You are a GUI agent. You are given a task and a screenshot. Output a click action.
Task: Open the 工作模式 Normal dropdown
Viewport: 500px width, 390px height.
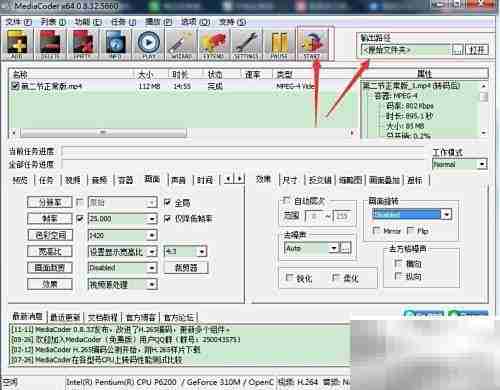click(x=481, y=164)
